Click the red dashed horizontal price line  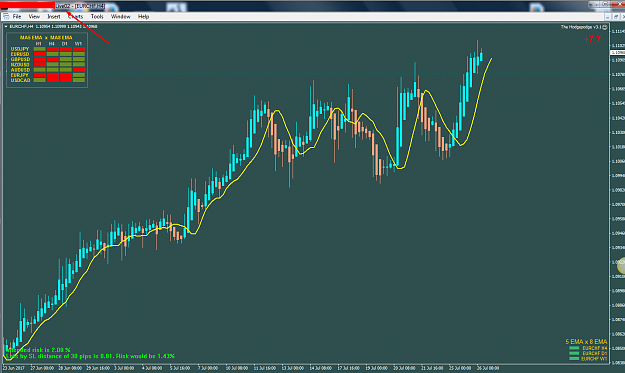coord(306,74)
